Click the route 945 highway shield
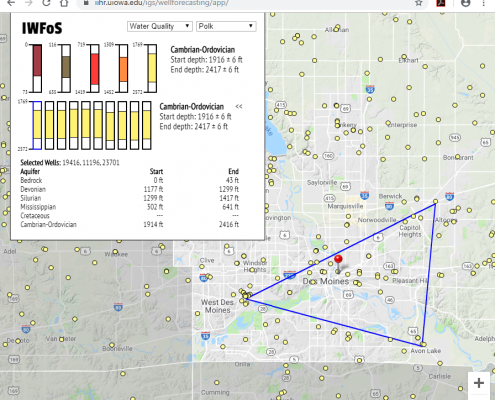This screenshot has height=400, width=495. tap(455, 137)
